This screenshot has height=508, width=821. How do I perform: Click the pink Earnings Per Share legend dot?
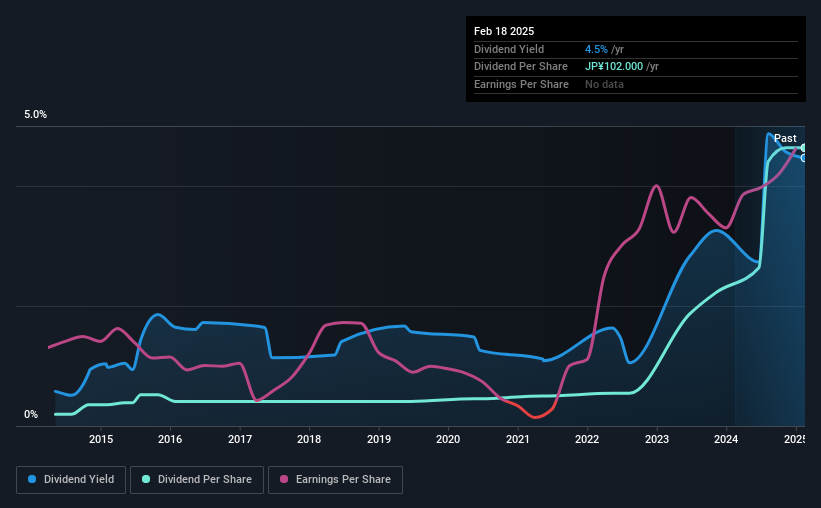coord(284,479)
